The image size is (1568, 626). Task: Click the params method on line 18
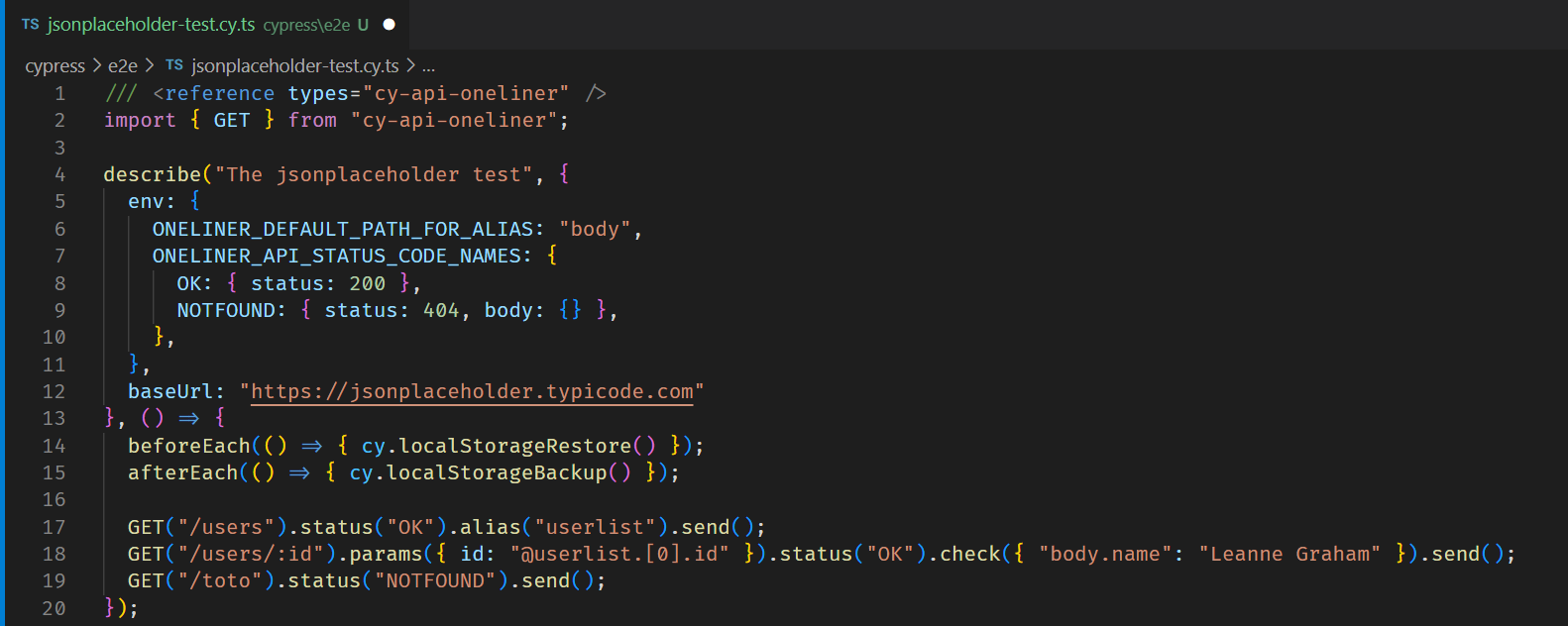click(x=386, y=554)
